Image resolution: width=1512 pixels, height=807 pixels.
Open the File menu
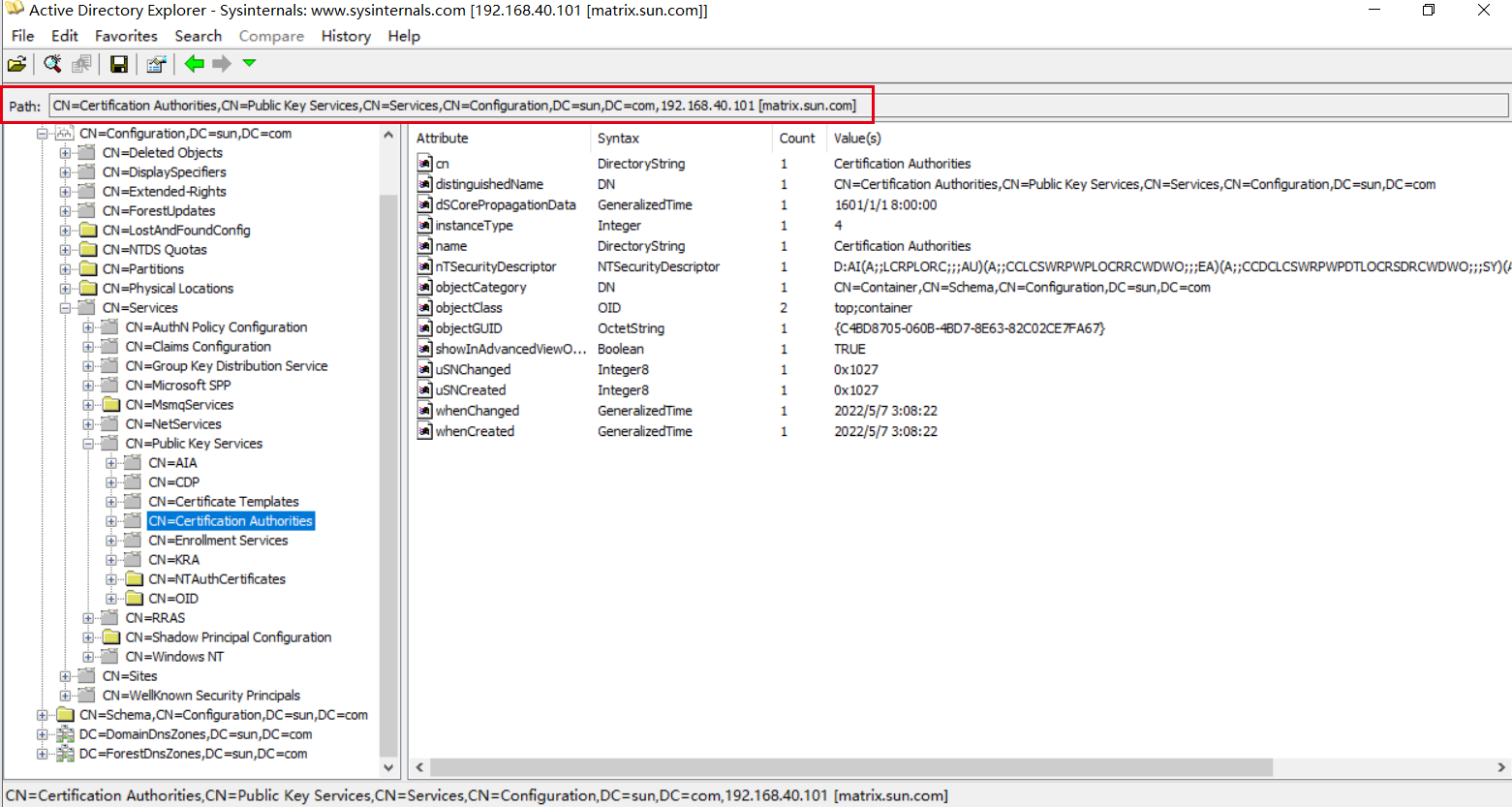23,36
